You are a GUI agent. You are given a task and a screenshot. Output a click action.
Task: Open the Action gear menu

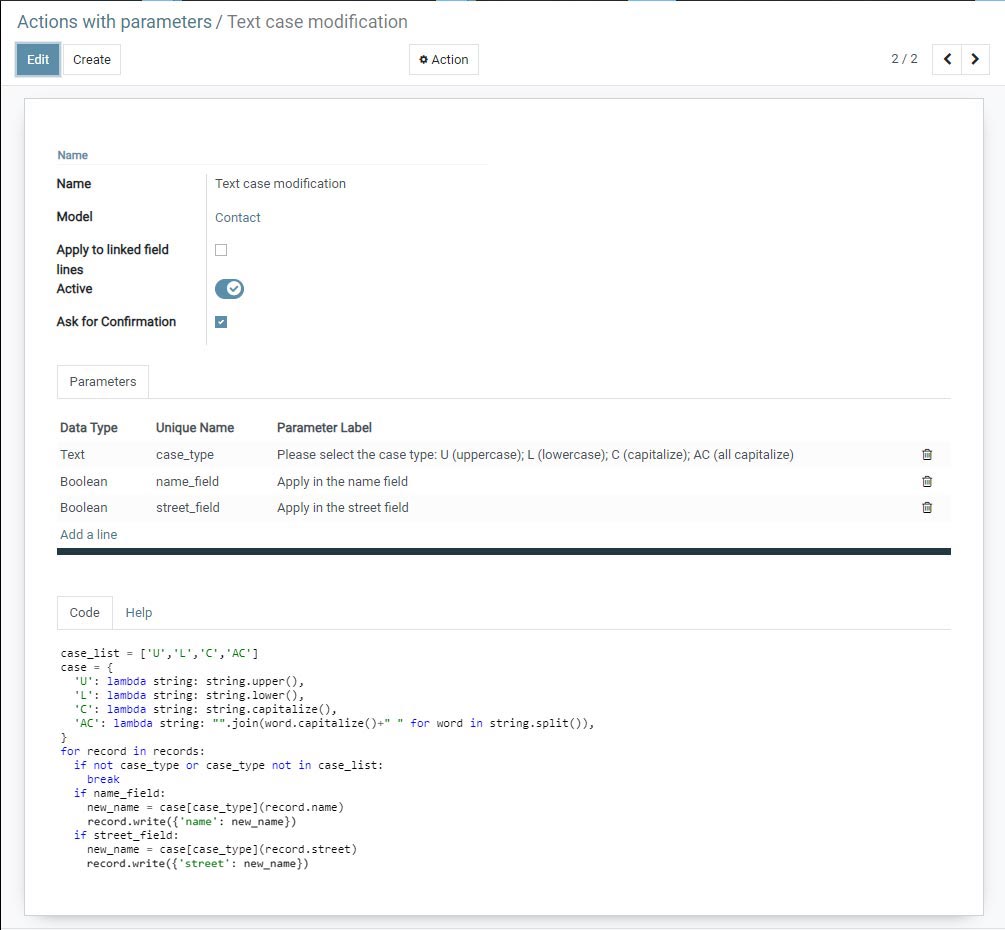pos(443,59)
